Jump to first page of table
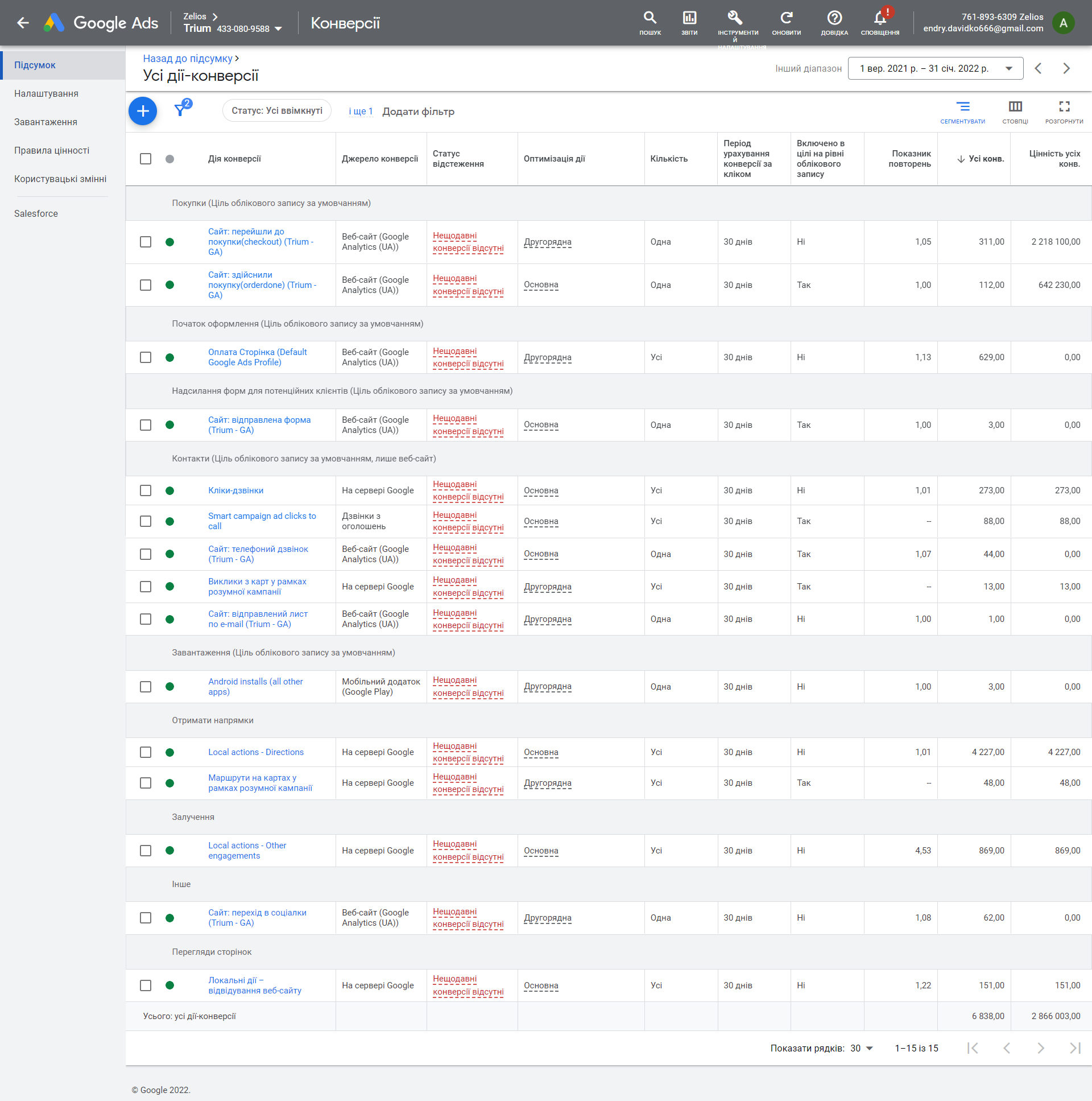The width and height of the screenshot is (1092, 1101). point(973,1048)
